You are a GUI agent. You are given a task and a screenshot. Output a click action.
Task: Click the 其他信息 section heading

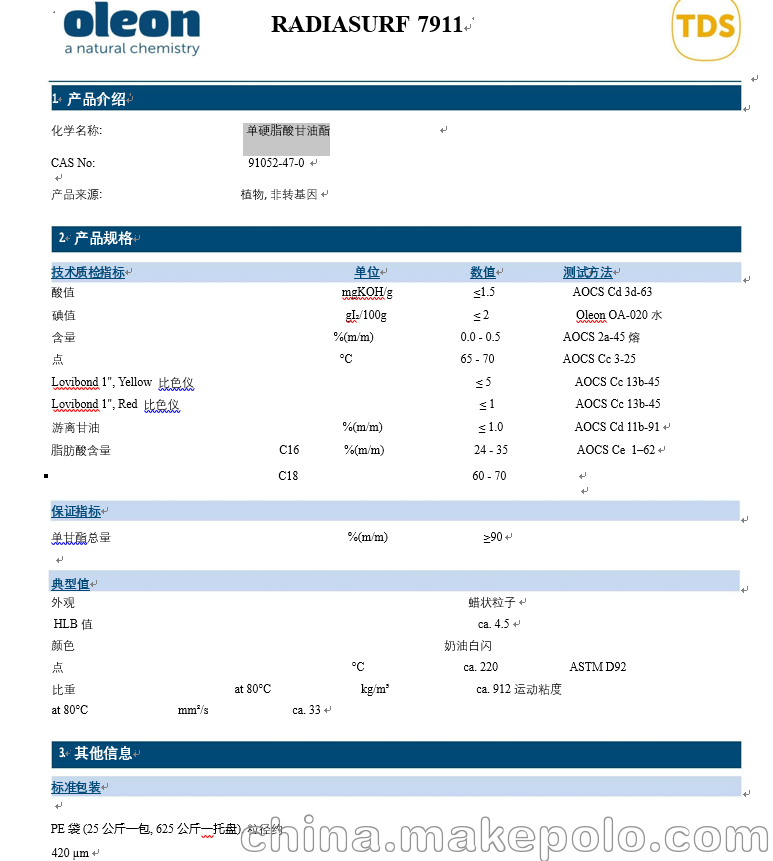tap(103, 753)
